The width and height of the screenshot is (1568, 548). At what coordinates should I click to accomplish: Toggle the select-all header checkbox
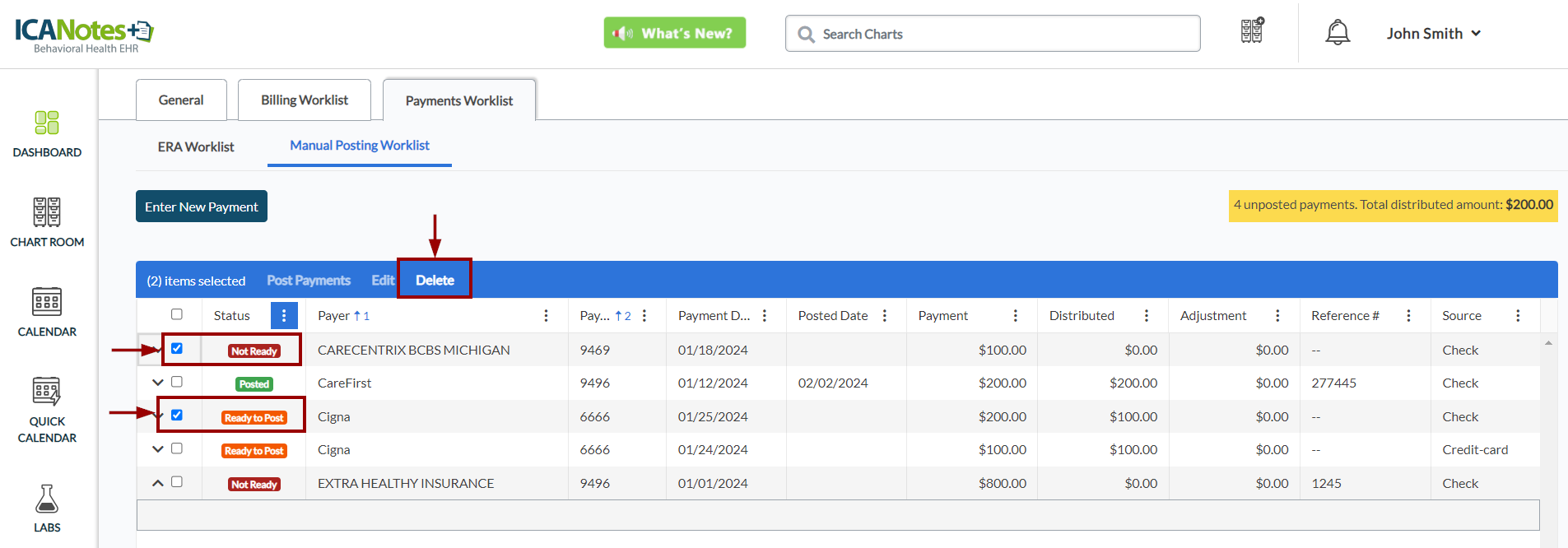coord(177,314)
